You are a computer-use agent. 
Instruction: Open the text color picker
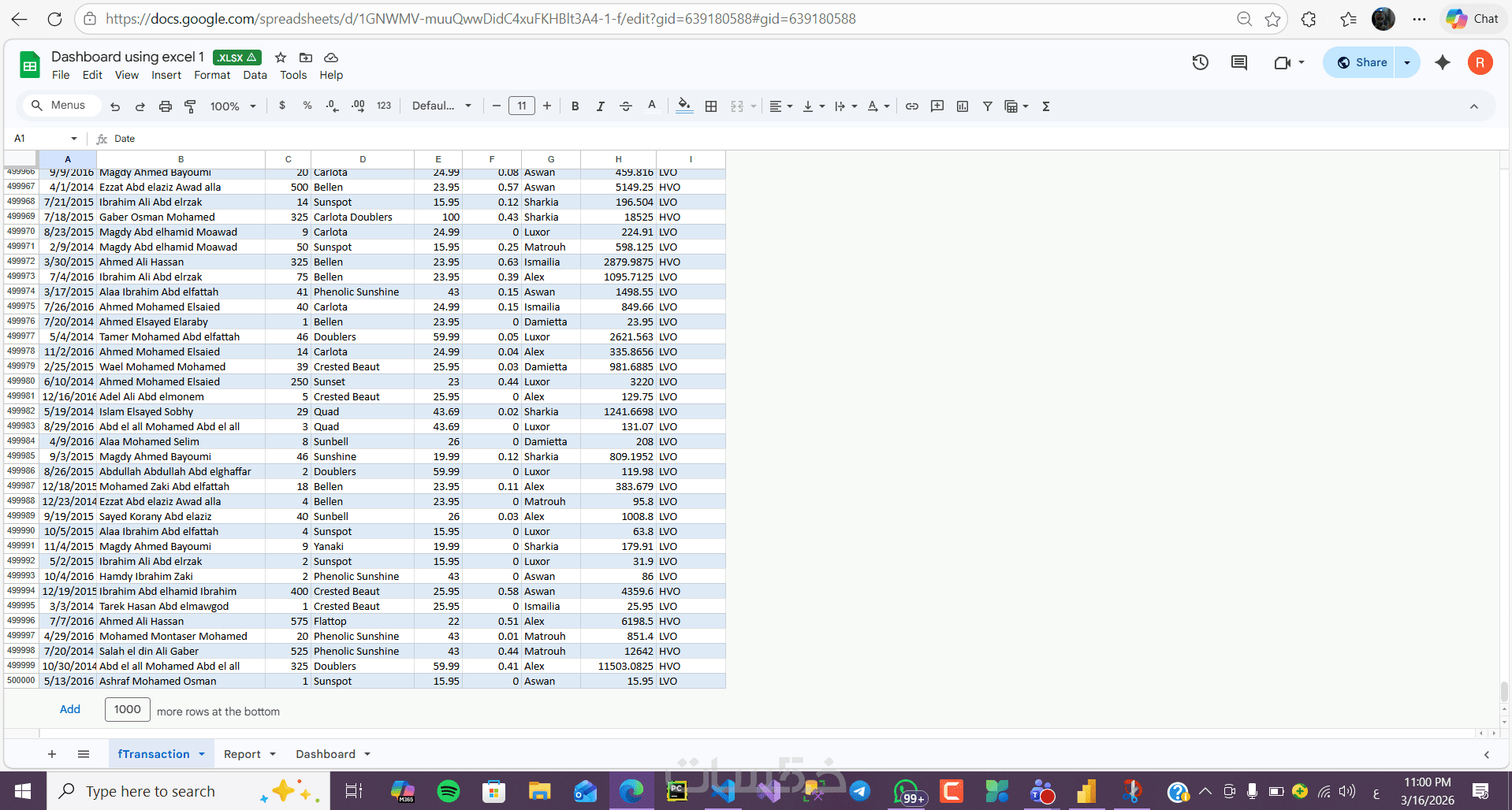[x=651, y=106]
